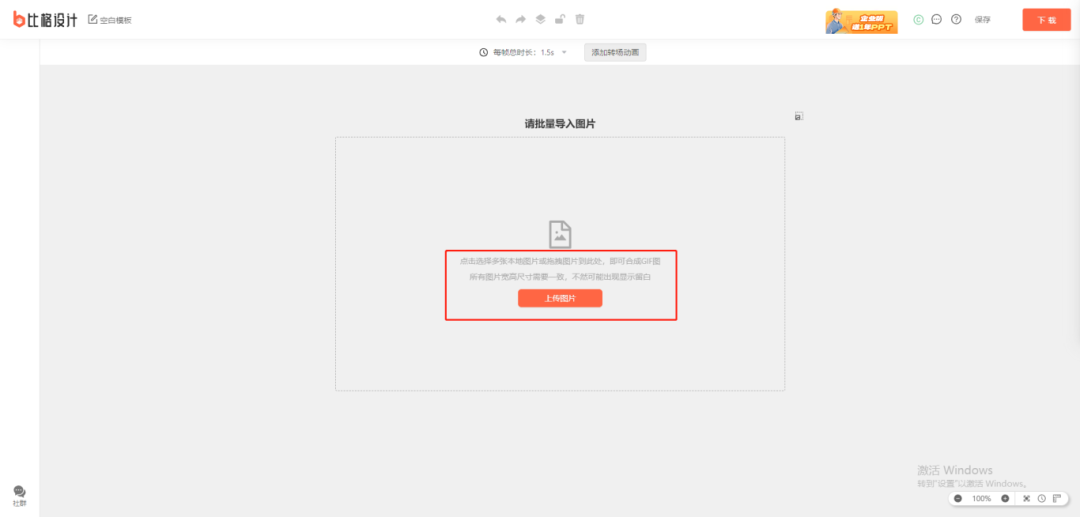Click the green copyright circle icon
The image size is (1080, 517).
pyautogui.click(x=919, y=19)
